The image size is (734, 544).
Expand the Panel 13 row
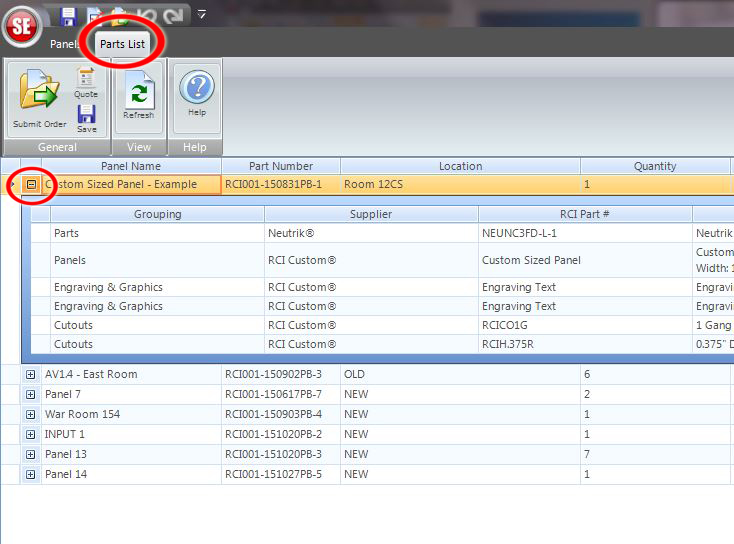click(31, 454)
